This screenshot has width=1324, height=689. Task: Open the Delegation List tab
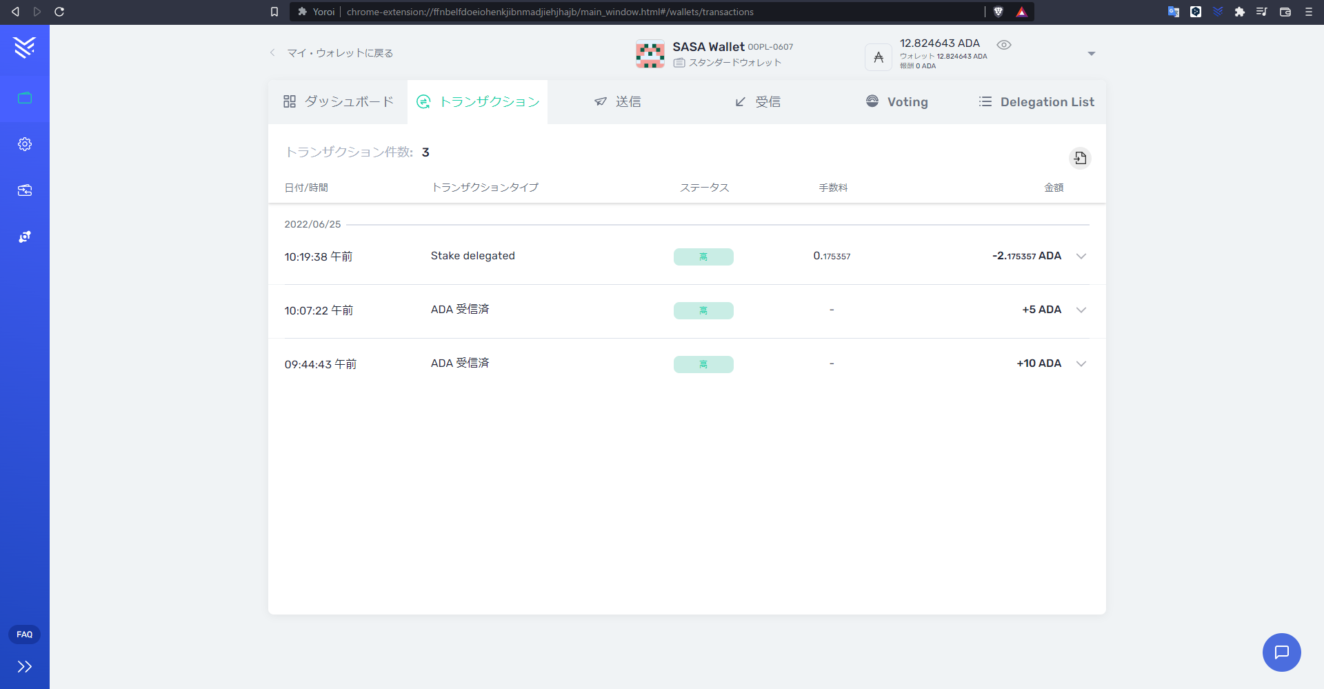(x=1036, y=102)
